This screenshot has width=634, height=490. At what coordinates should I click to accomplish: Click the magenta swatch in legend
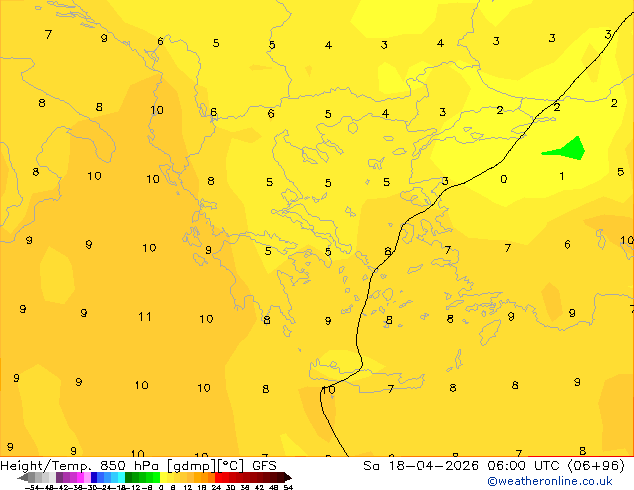click(80, 478)
